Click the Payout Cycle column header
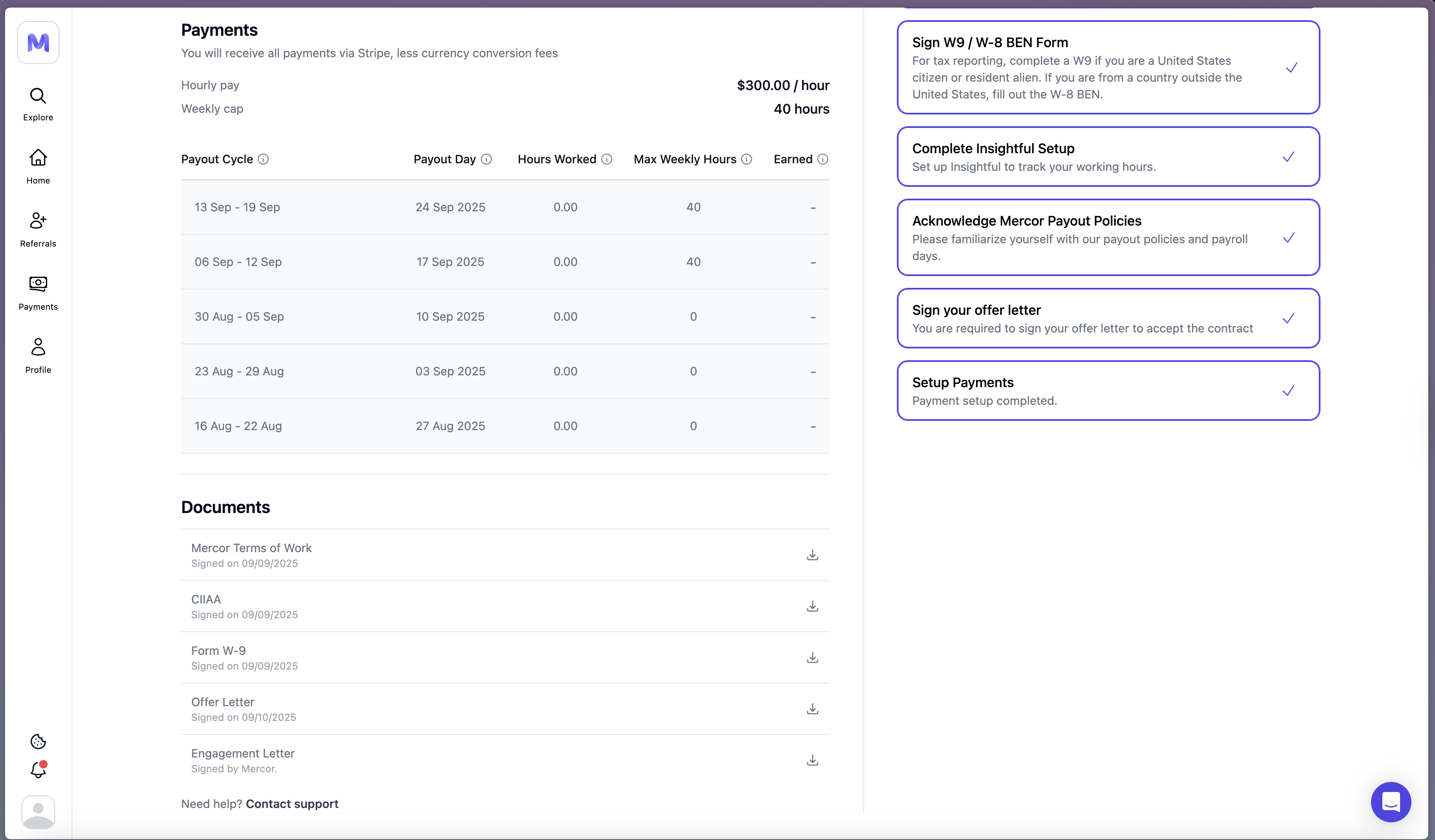1435x840 pixels. 217,159
